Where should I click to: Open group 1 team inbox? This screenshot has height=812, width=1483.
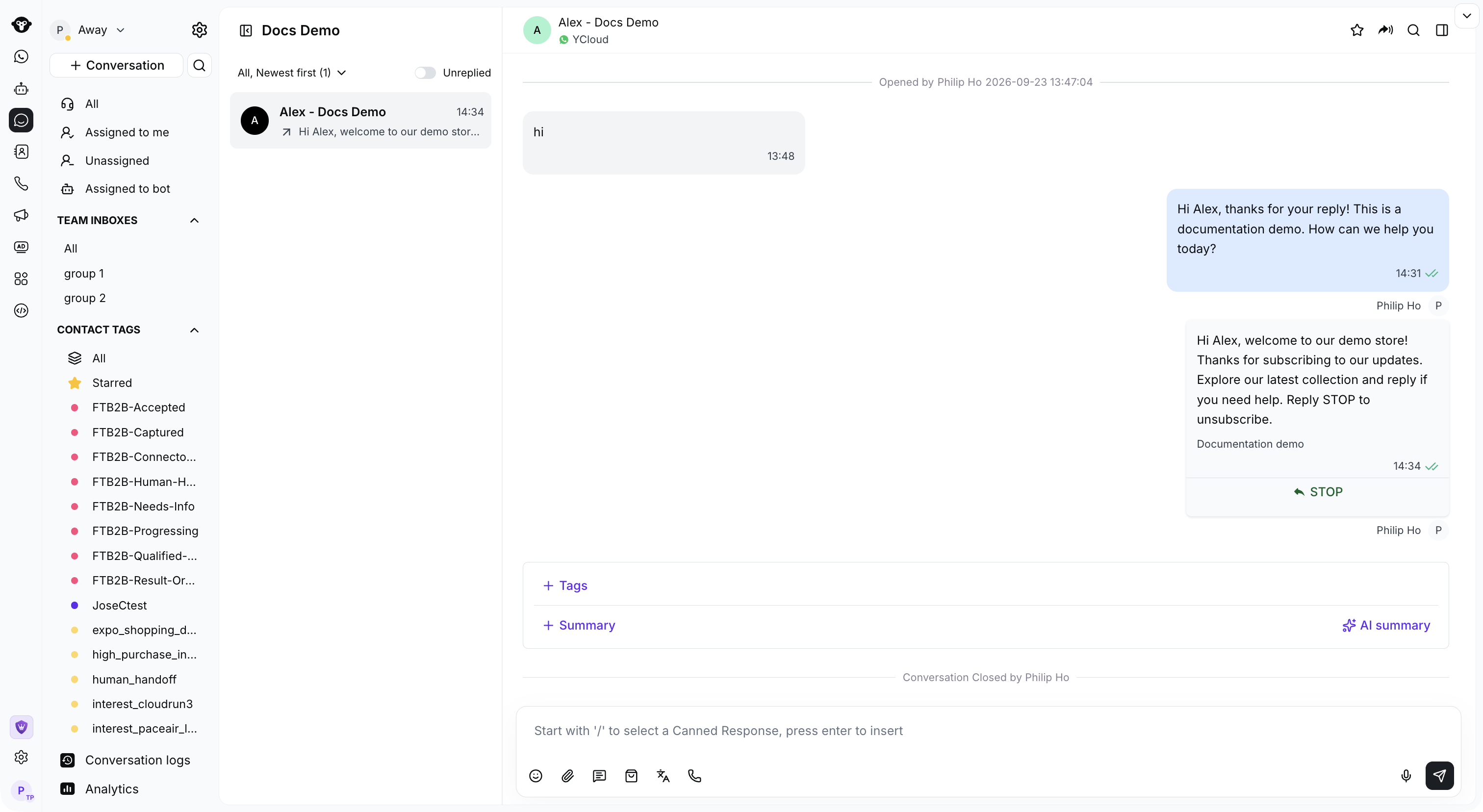tap(84, 273)
